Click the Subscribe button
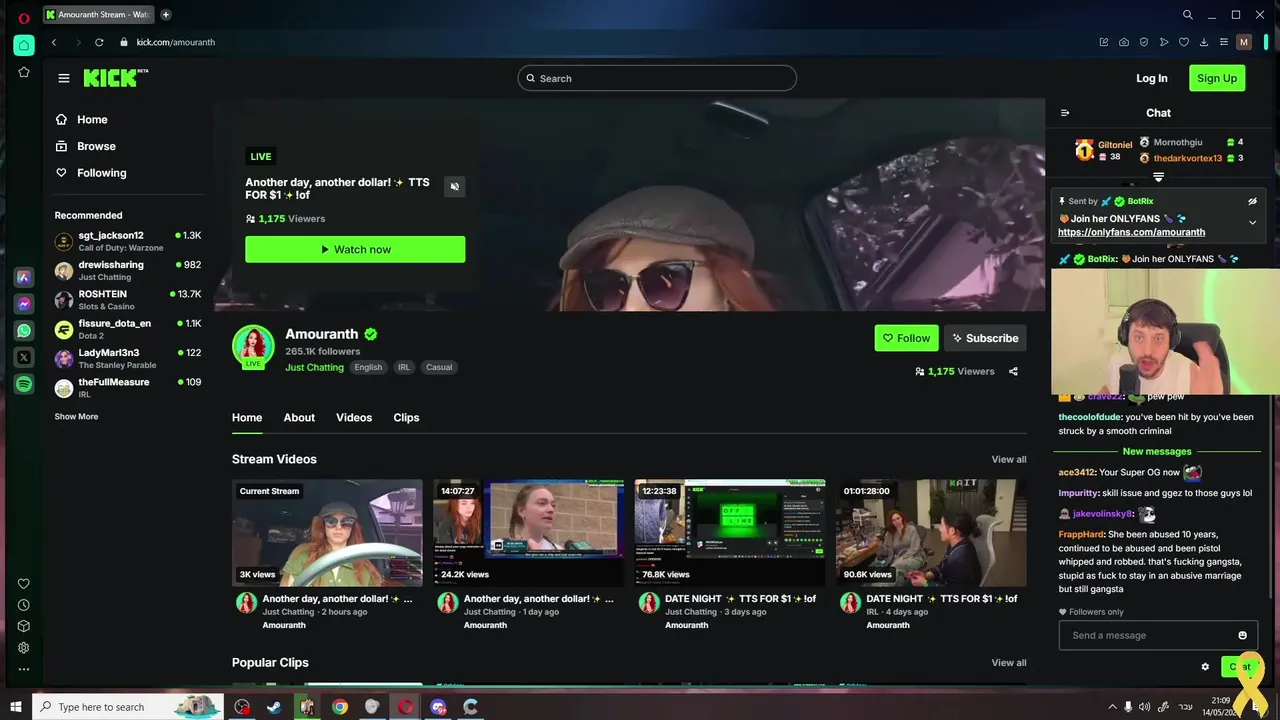Screen dimensions: 1280x720 (x=985, y=338)
